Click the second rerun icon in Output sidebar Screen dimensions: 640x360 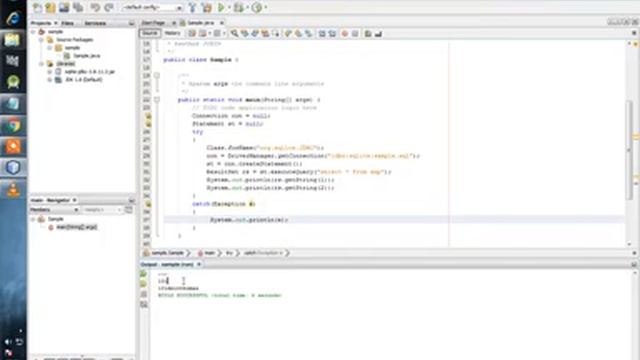144,284
